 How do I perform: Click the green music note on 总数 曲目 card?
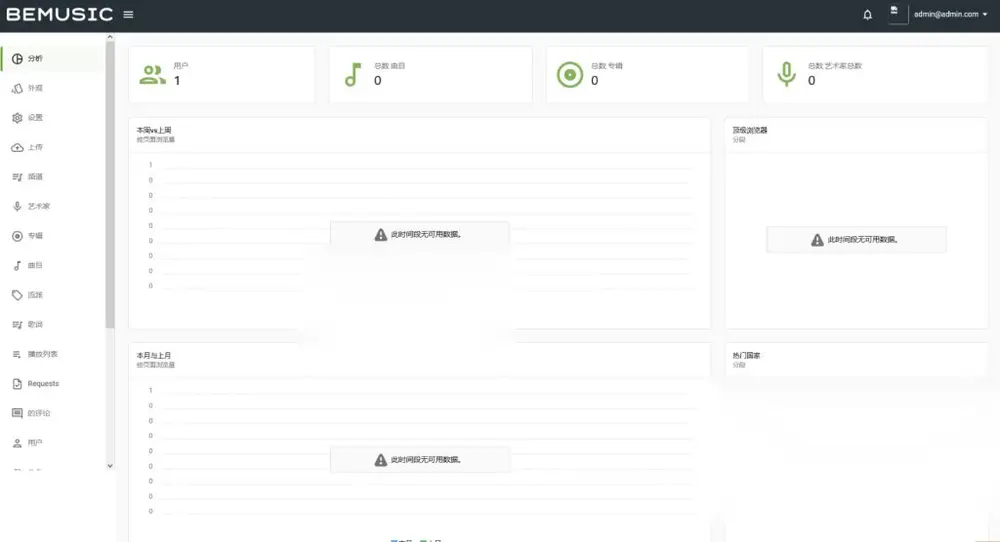[x=353, y=75]
